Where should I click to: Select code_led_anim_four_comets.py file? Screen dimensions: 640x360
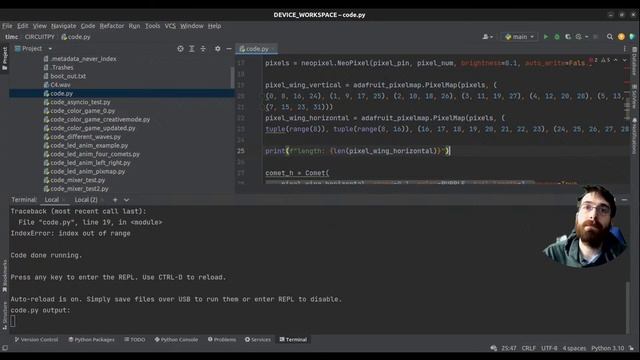(95, 154)
